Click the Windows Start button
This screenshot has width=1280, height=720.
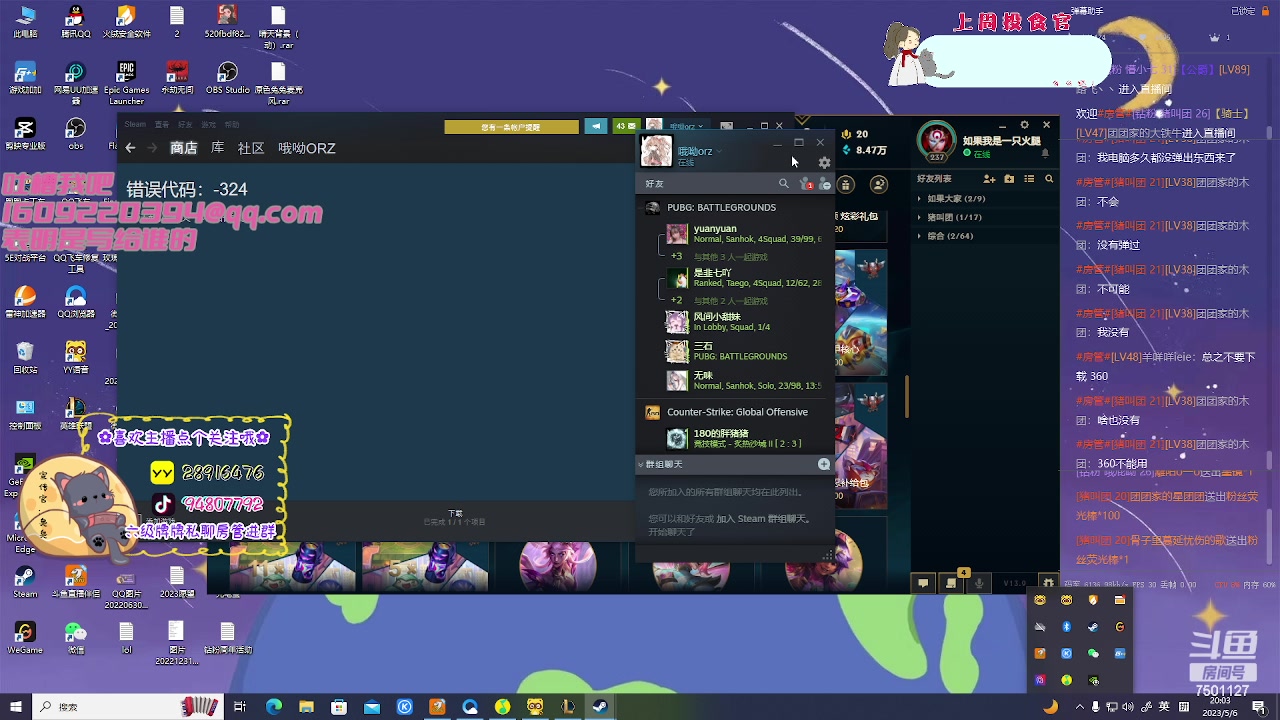(x=15, y=707)
